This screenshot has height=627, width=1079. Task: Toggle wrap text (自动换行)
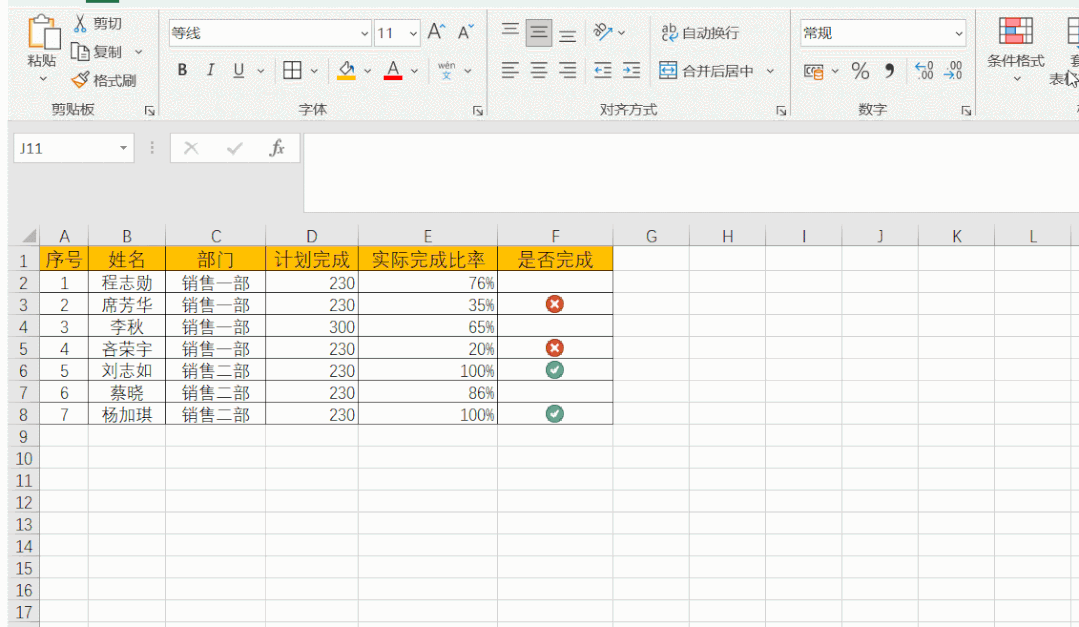pos(700,33)
